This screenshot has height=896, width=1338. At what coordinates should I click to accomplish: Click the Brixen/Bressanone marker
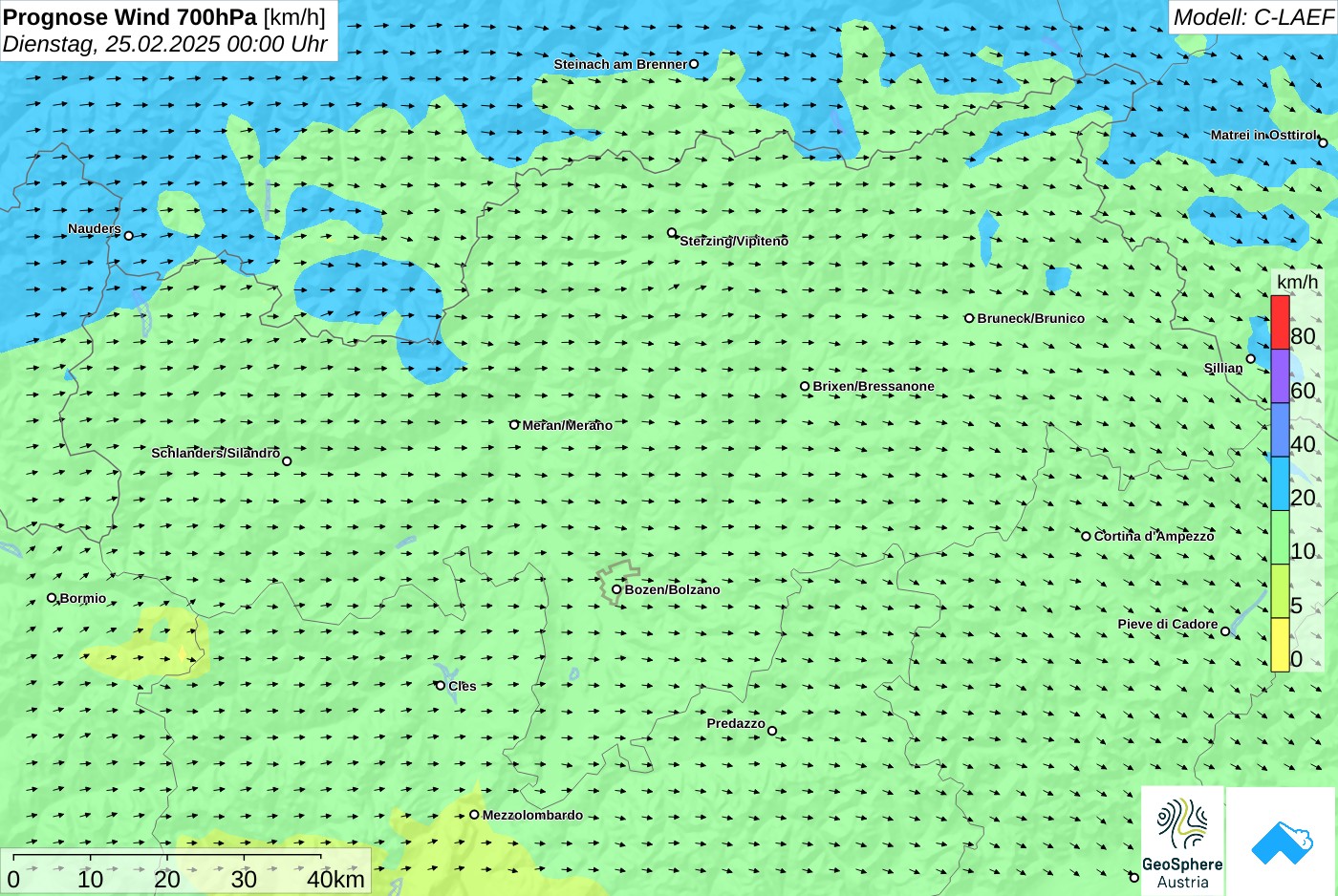click(805, 387)
